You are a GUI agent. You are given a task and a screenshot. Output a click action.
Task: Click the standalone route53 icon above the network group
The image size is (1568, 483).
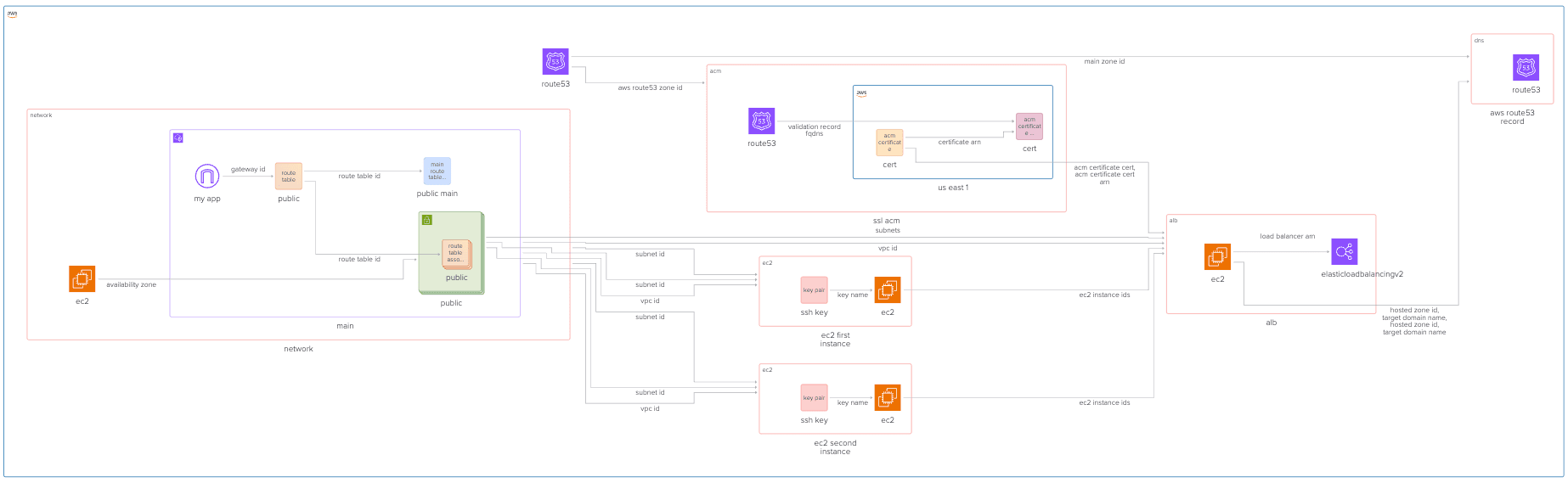pyautogui.click(x=556, y=62)
